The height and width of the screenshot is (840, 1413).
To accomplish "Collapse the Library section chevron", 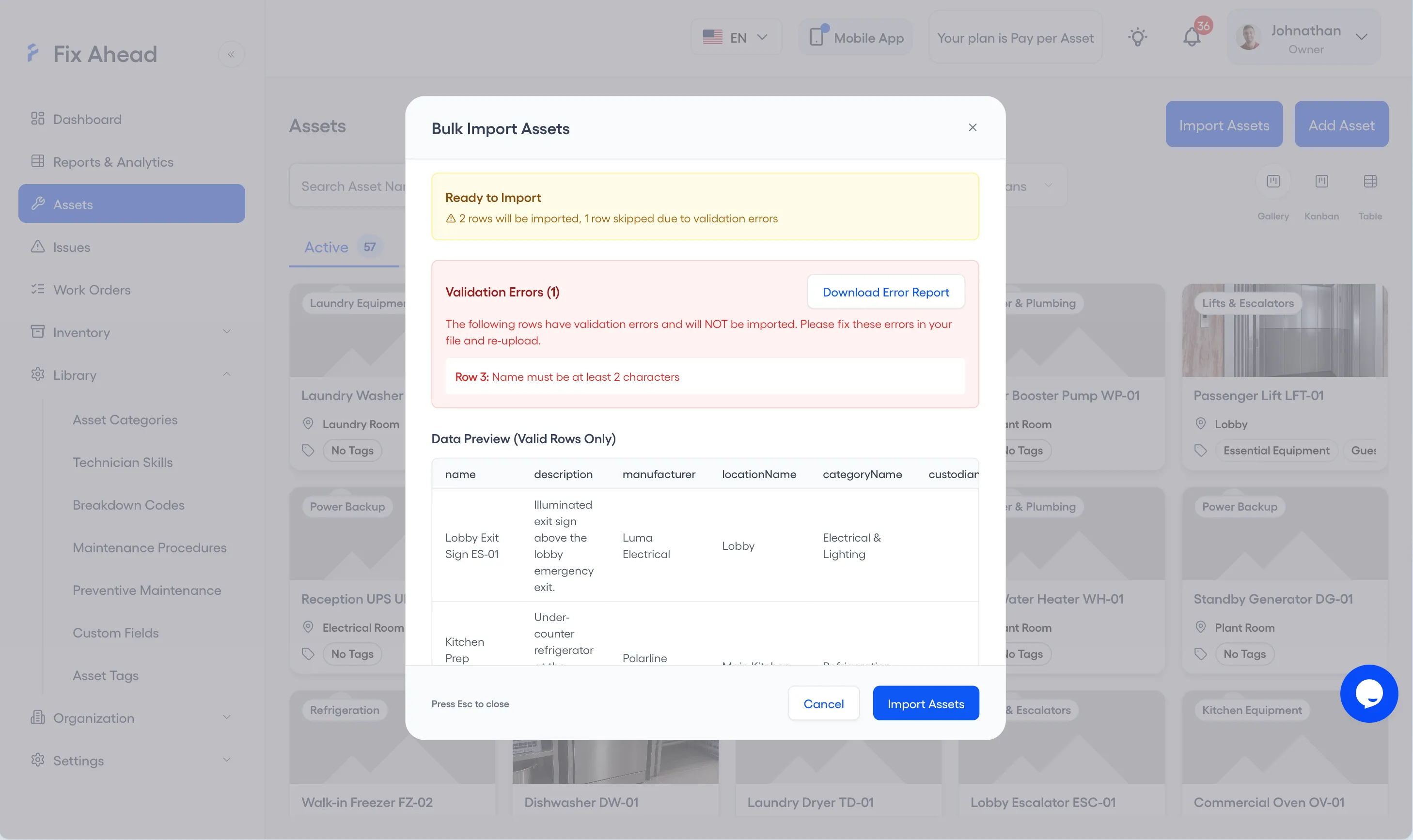I will click(x=226, y=374).
